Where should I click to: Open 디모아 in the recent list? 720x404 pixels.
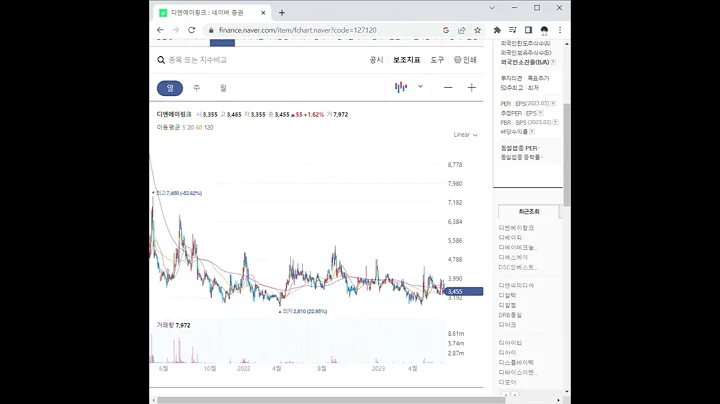click(507, 382)
